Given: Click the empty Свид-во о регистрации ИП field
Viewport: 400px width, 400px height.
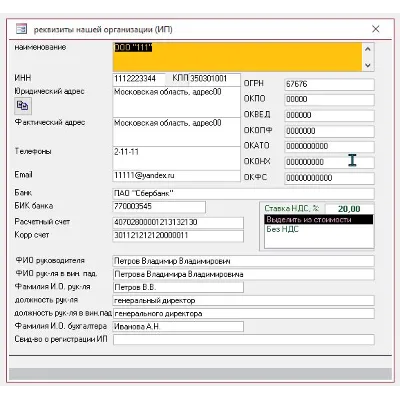Looking at the screenshot, I should pos(244,340).
